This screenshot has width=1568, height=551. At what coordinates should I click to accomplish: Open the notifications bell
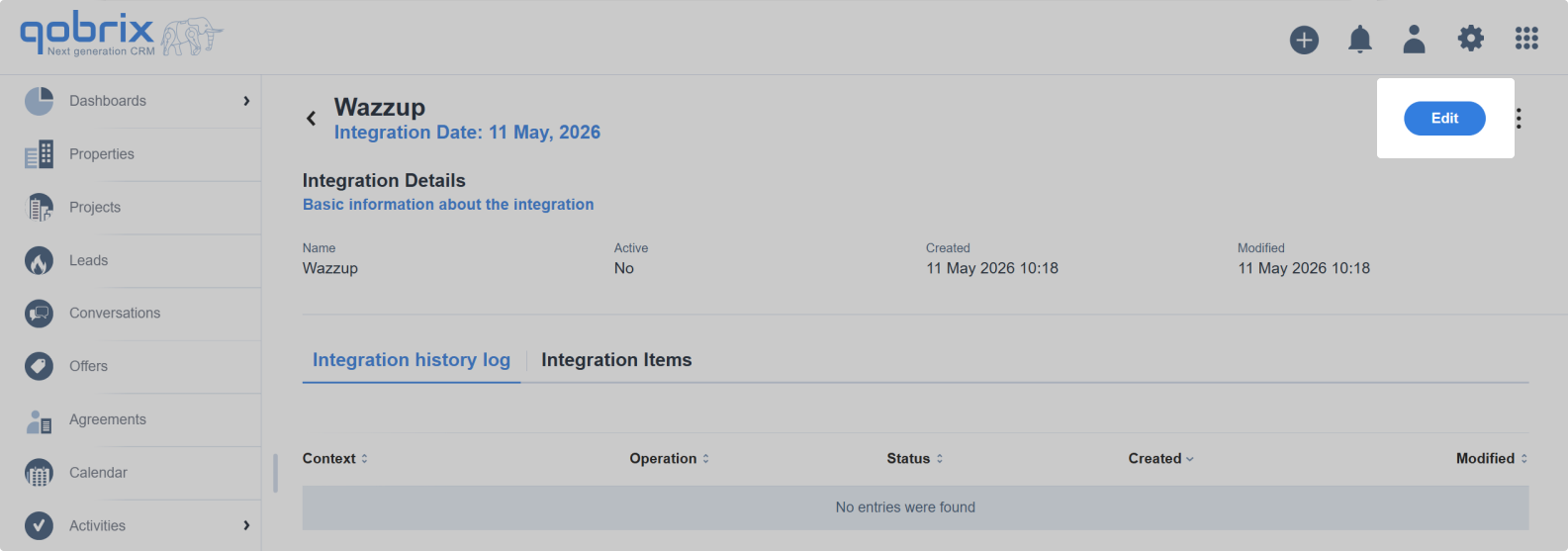point(1360,40)
